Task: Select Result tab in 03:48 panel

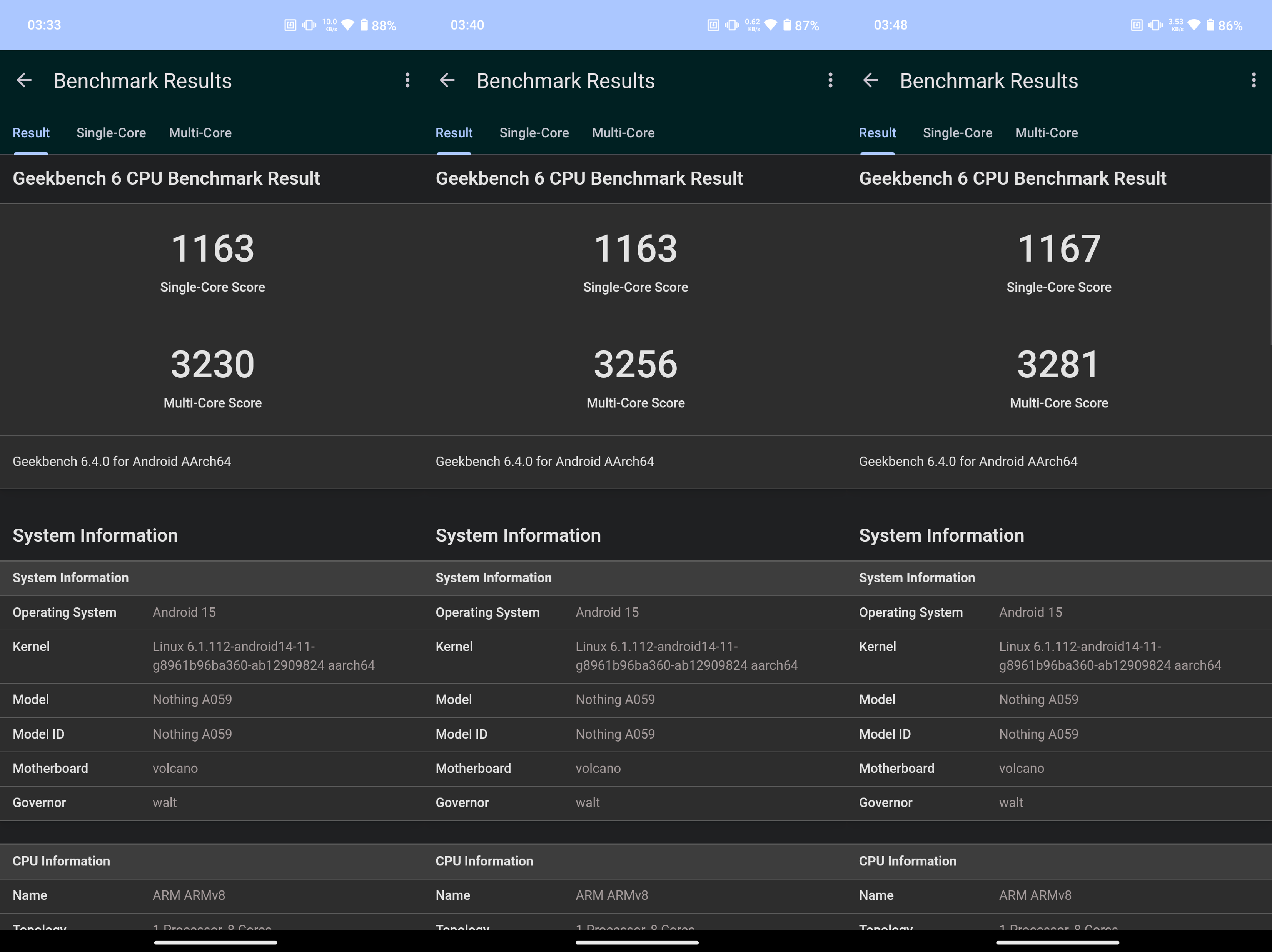Action: (x=877, y=133)
